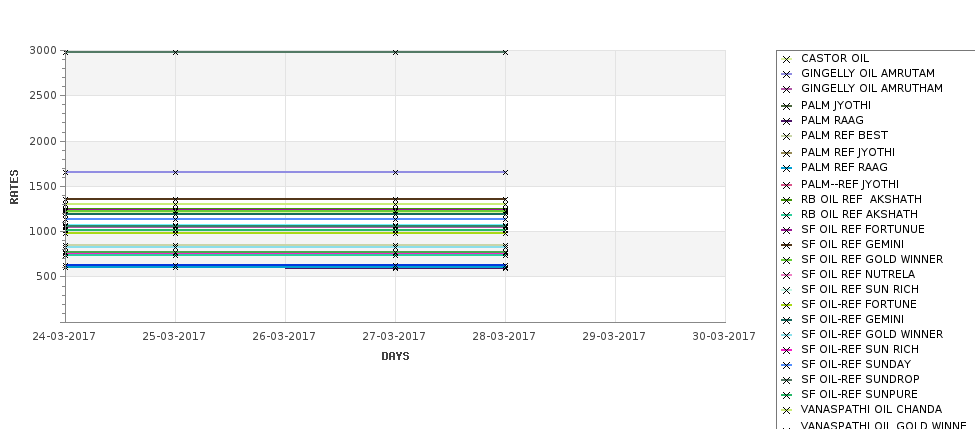Click the CASTOR OIL legend marker icon
The width and height of the screenshot is (975, 429).
coord(786,60)
